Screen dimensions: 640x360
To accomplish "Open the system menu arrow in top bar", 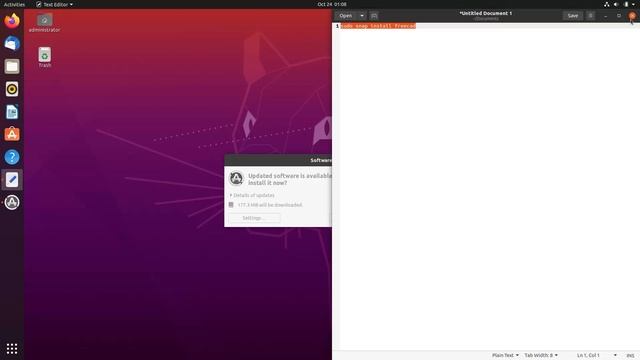I will coord(633,4).
